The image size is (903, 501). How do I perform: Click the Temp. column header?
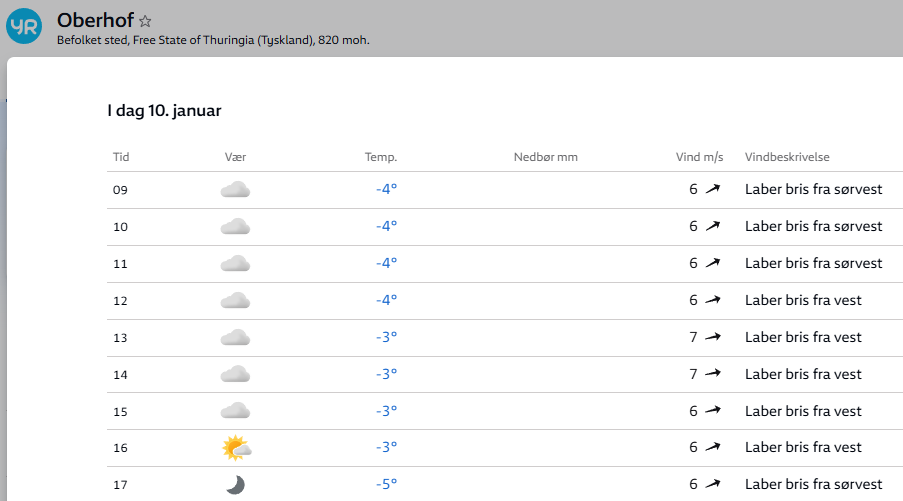(381, 157)
